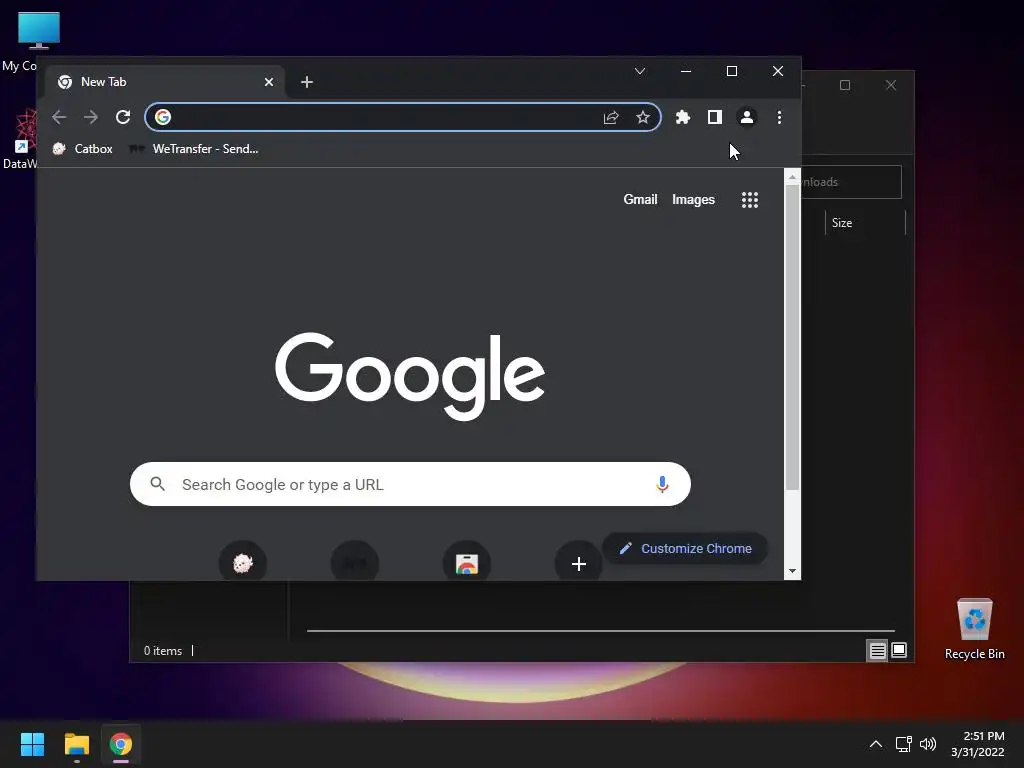Click the Chrome forward arrow button
The image size is (1024, 768).
91,117
